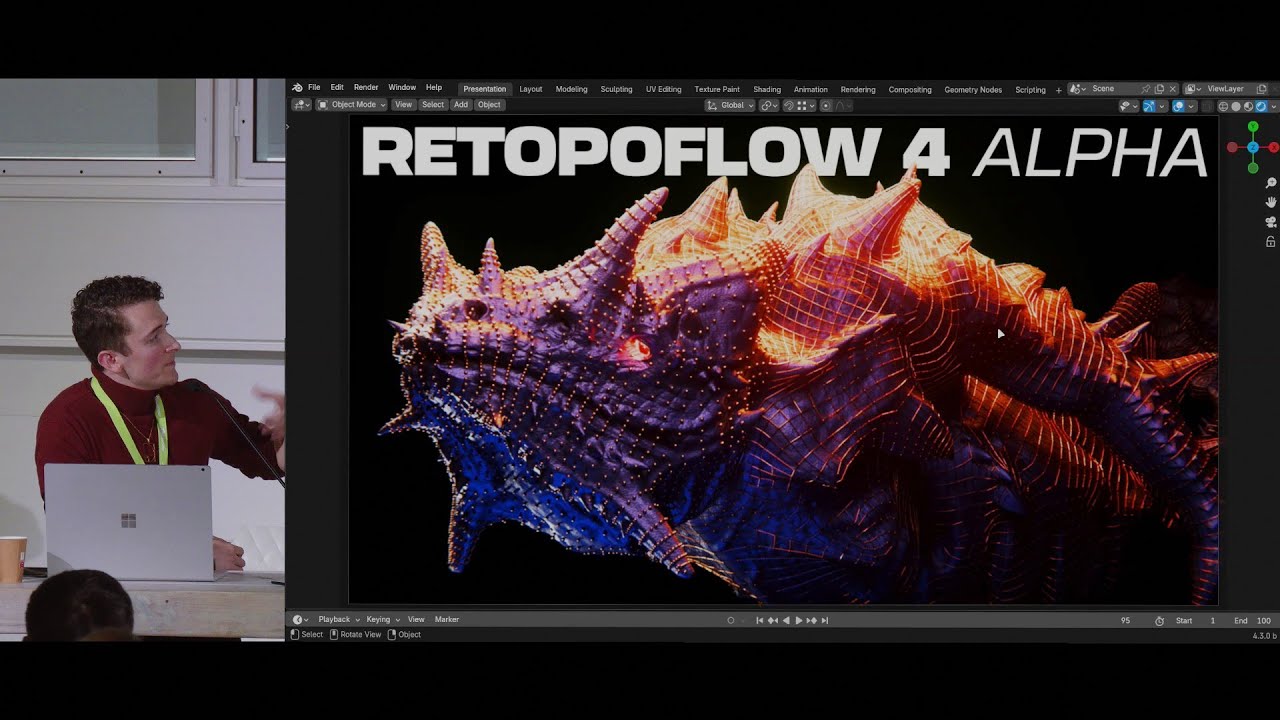Switch to the Animation workspace tab
1280x720 pixels.
811,89
